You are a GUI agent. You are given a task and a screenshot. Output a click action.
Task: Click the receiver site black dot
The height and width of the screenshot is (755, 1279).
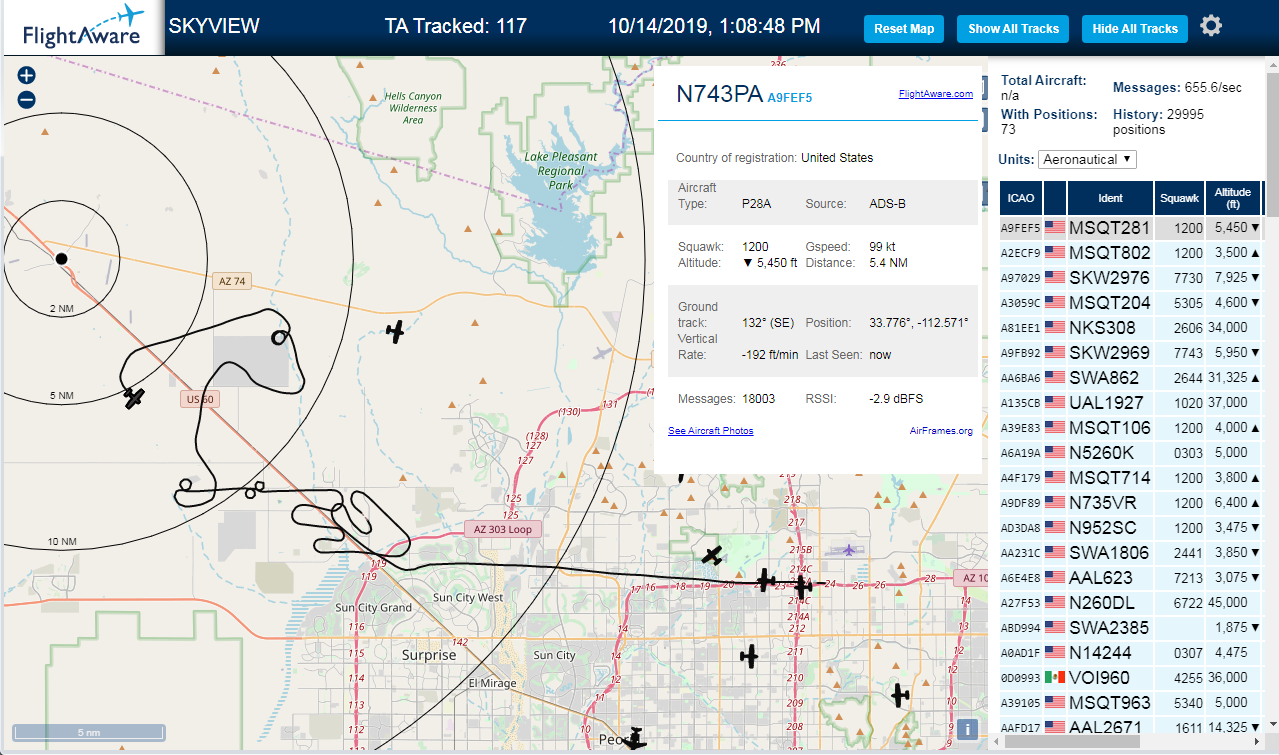[x=61, y=258]
